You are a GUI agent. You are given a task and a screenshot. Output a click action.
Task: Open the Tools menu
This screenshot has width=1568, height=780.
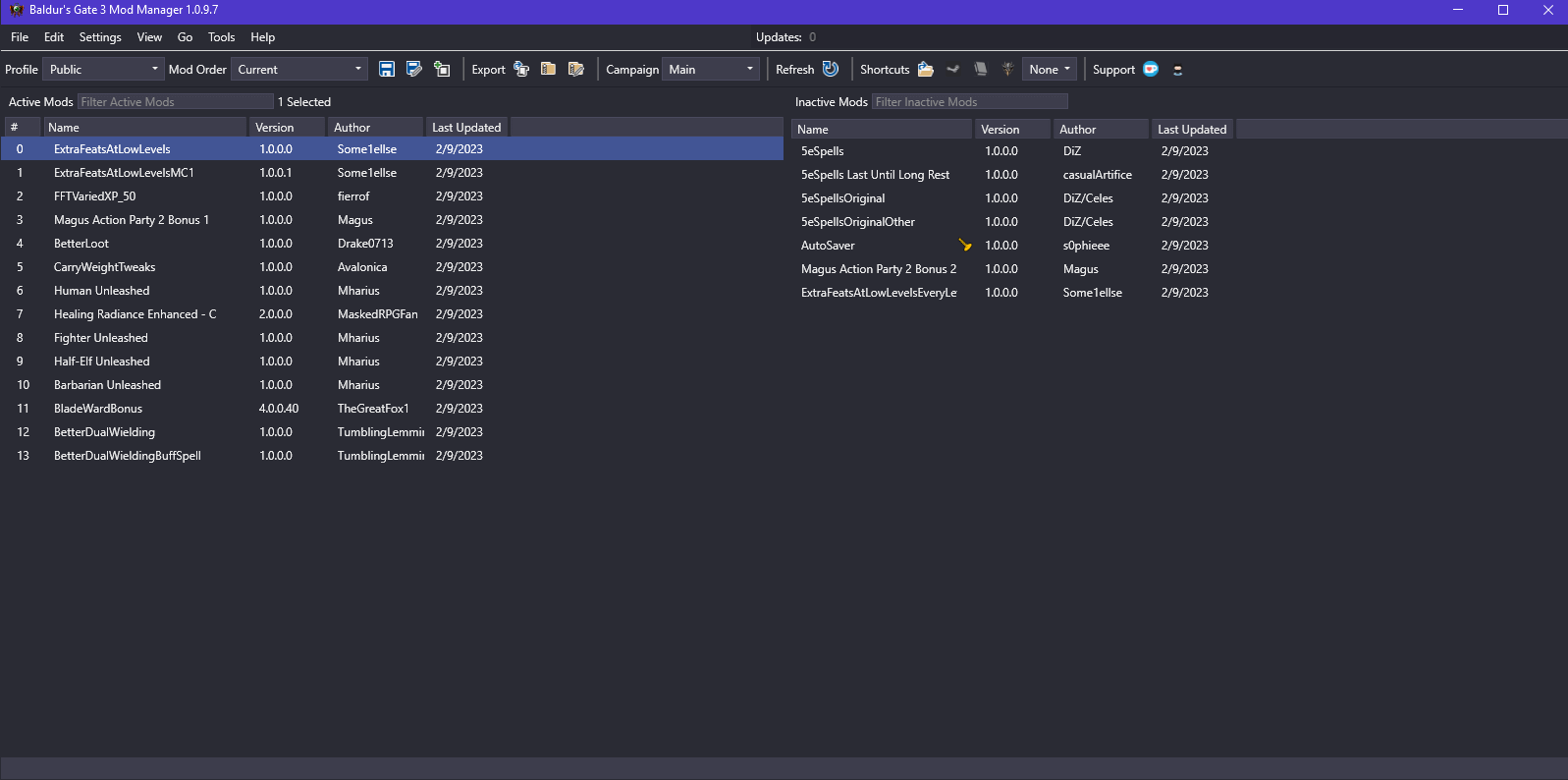pyautogui.click(x=221, y=37)
